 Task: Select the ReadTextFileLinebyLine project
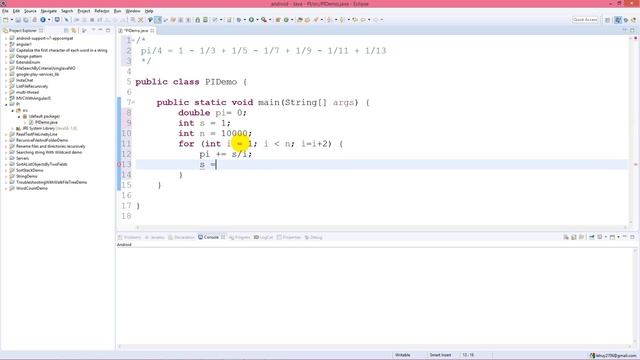coord(36,134)
